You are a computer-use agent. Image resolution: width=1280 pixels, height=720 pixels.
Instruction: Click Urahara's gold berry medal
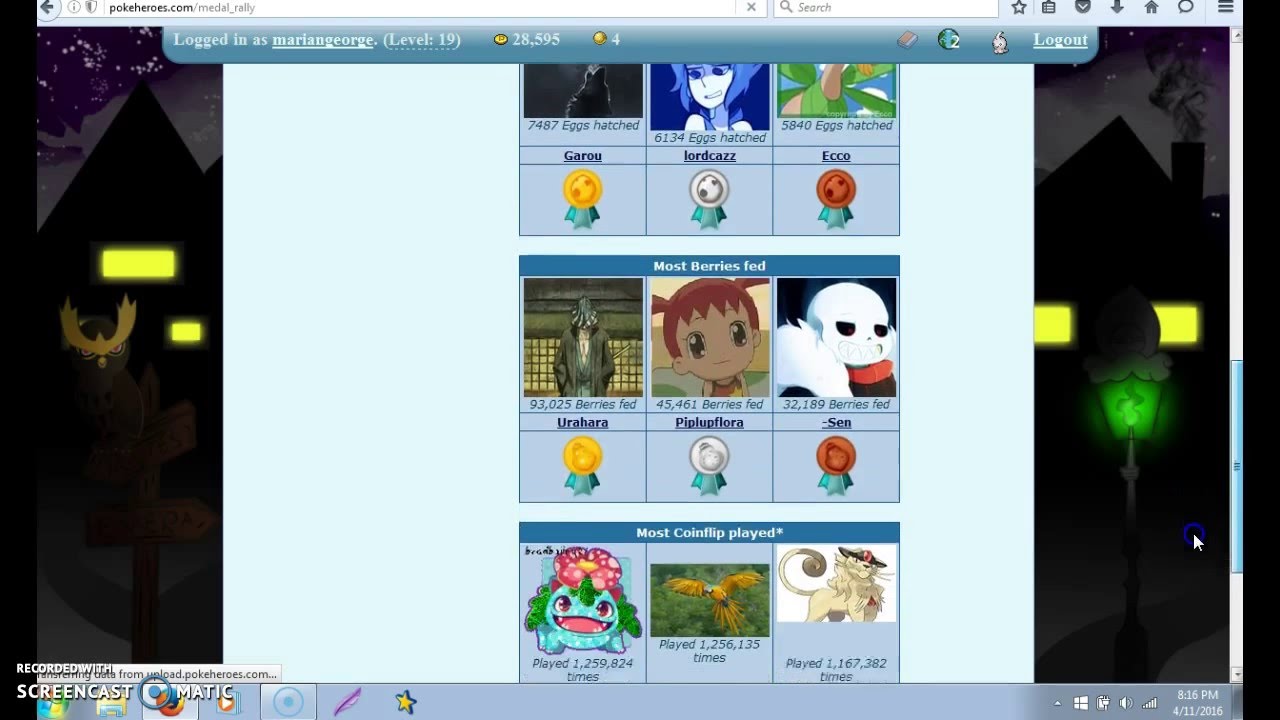click(582, 466)
